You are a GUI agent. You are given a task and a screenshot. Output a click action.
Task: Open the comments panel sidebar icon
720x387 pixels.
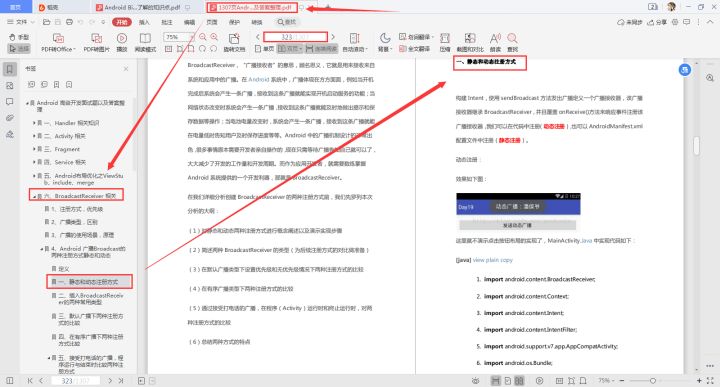point(10,102)
